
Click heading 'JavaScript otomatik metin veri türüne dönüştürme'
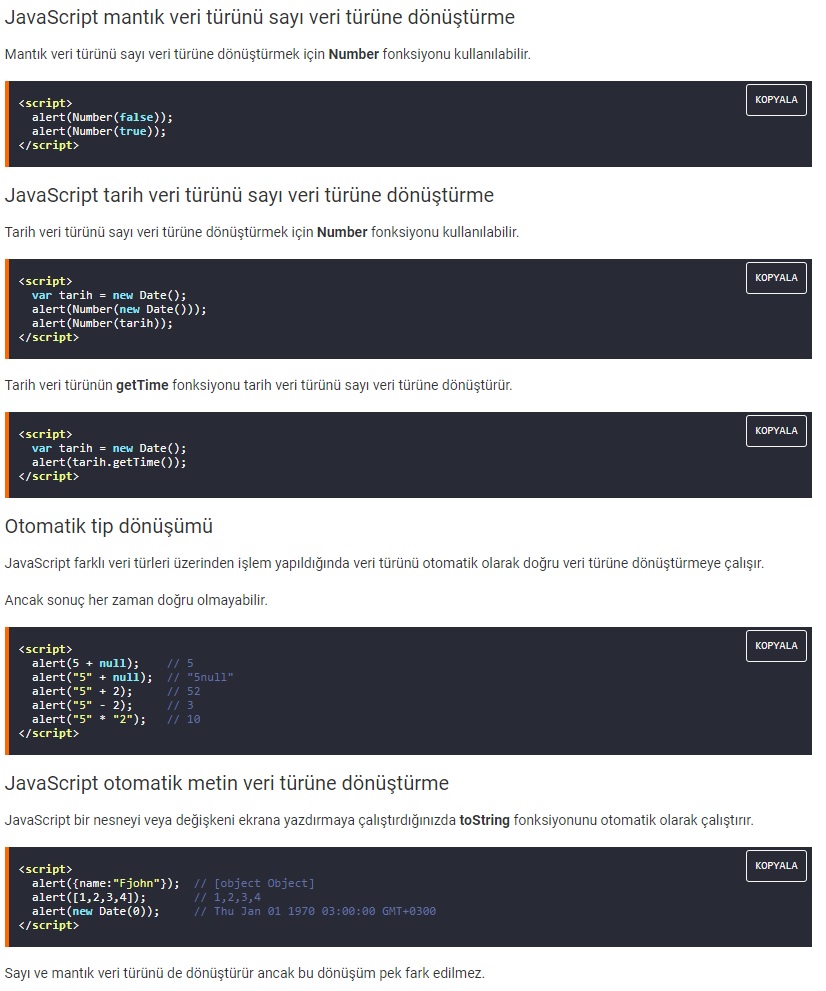tap(226, 784)
